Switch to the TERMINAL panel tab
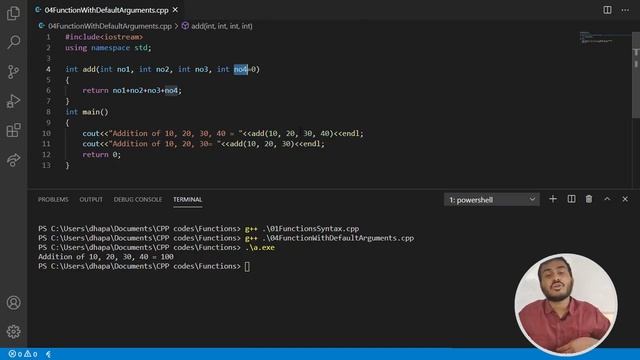 (x=187, y=200)
